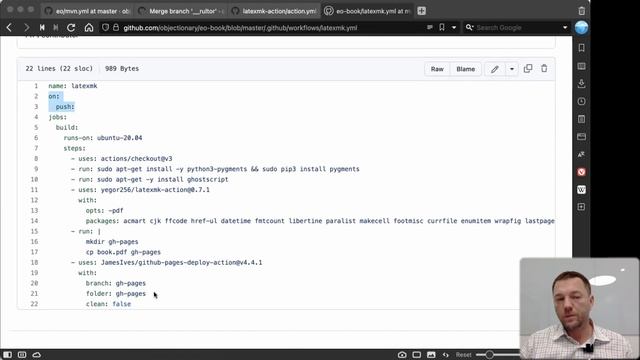
Task: Toggle tab tiling in status bar
Action: pos(22,355)
